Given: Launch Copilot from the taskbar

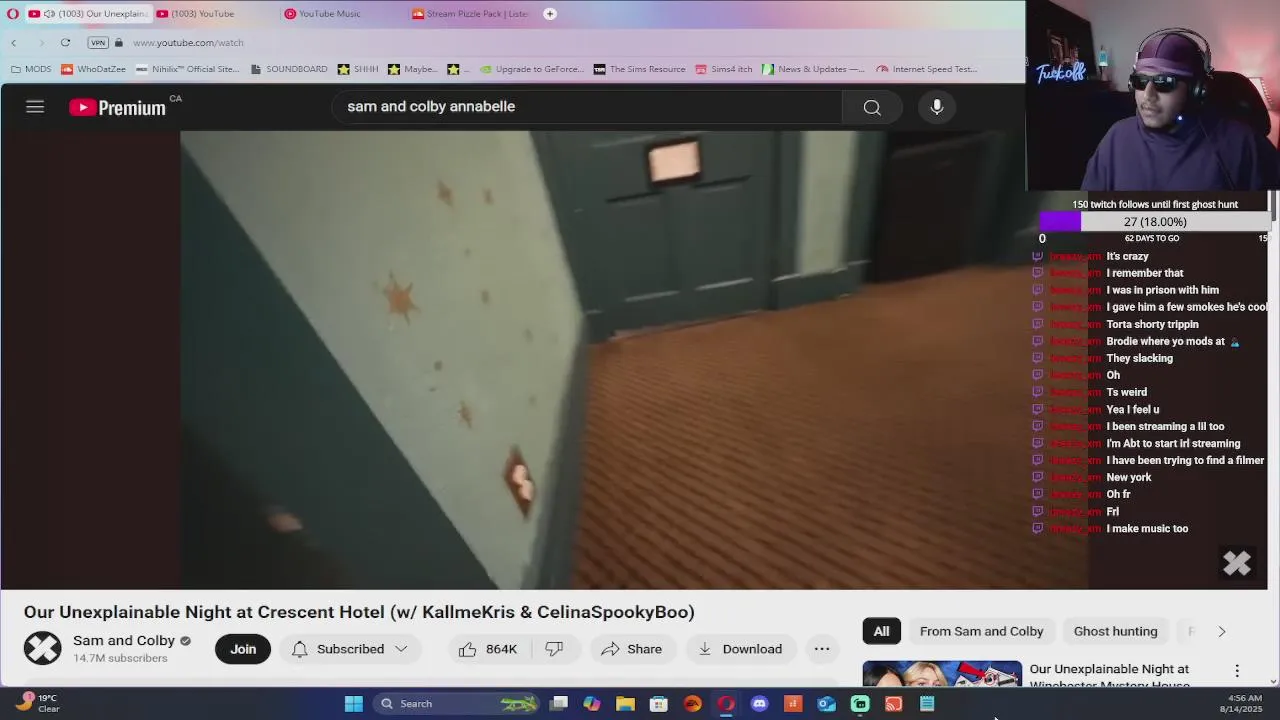Looking at the screenshot, I should (x=592, y=704).
